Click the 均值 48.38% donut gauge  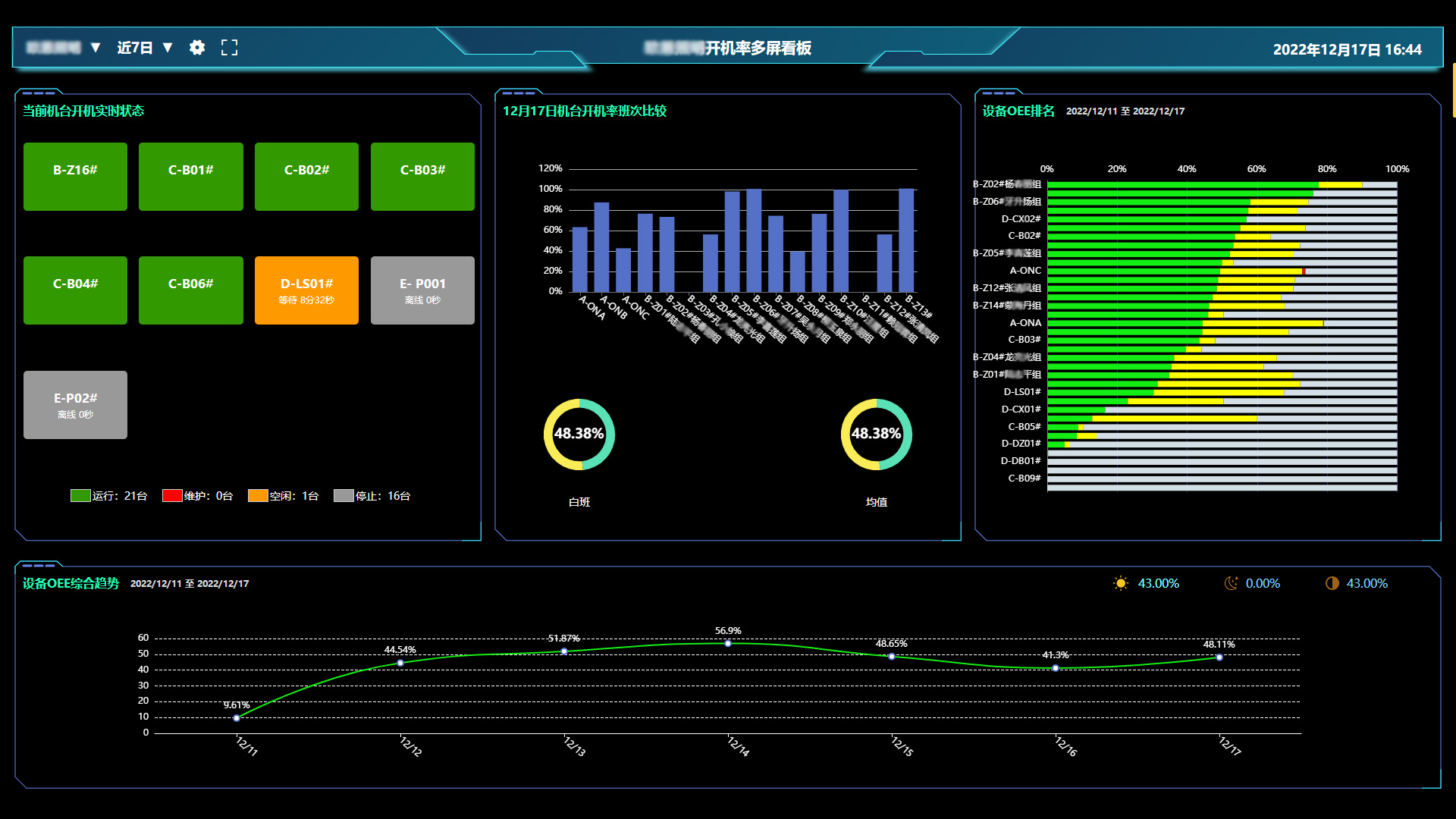click(876, 434)
